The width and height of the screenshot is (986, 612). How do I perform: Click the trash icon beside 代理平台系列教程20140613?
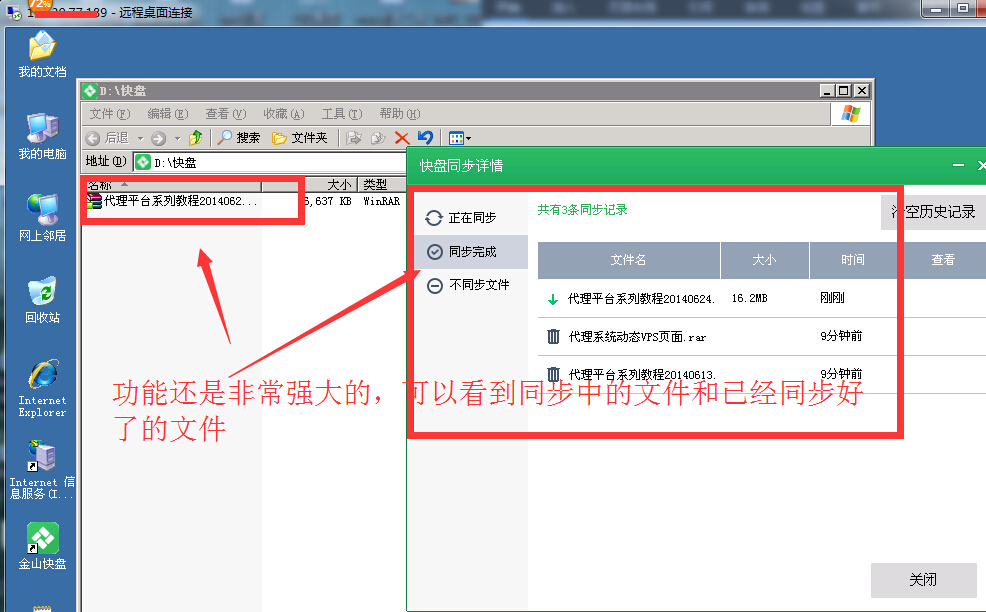tap(553, 374)
